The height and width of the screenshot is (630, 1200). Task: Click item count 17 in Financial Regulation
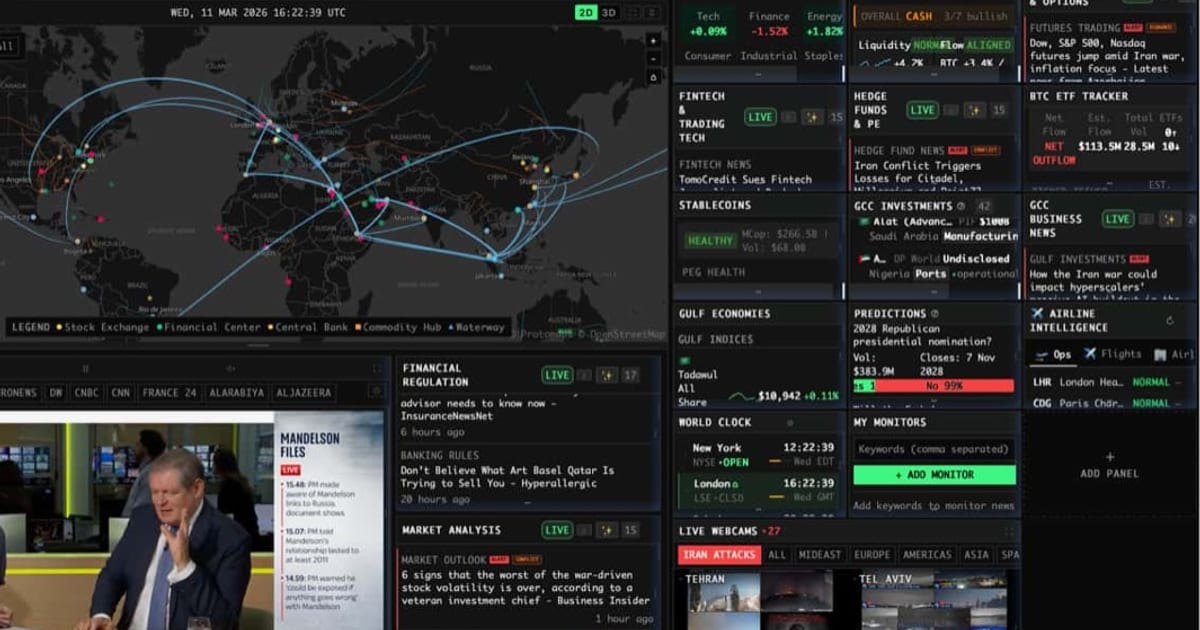(x=630, y=375)
